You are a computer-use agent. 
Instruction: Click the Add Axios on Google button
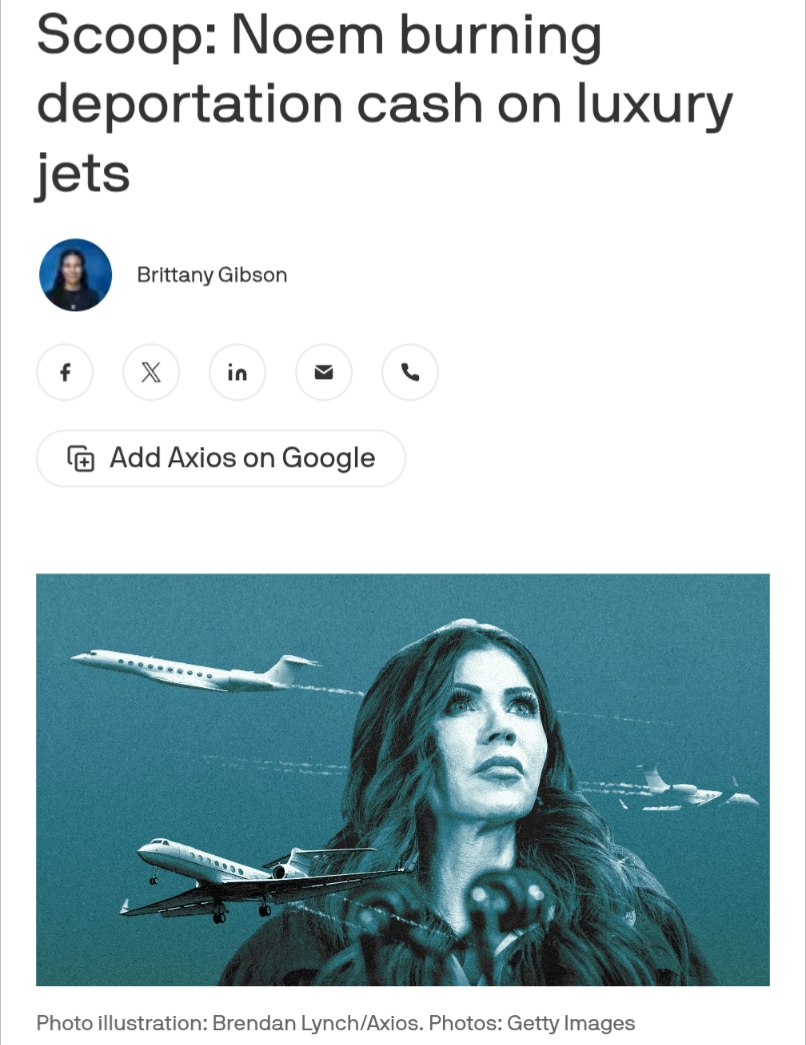tap(221, 459)
